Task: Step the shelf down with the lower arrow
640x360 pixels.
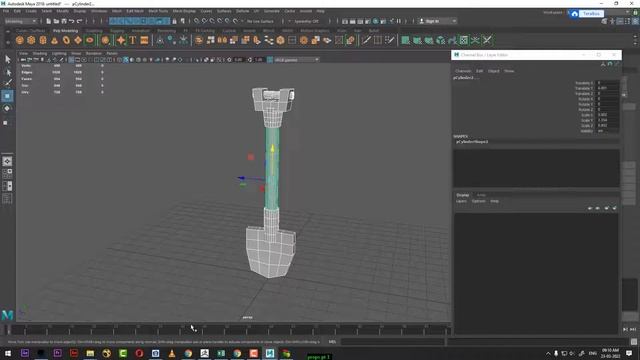Action: tap(636, 44)
